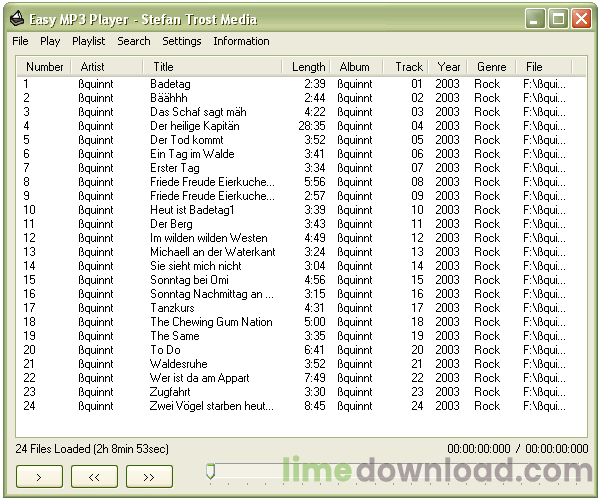The width and height of the screenshot is (600, 501).
Task: Click the Genre column header
Action: tap(491, 67)
